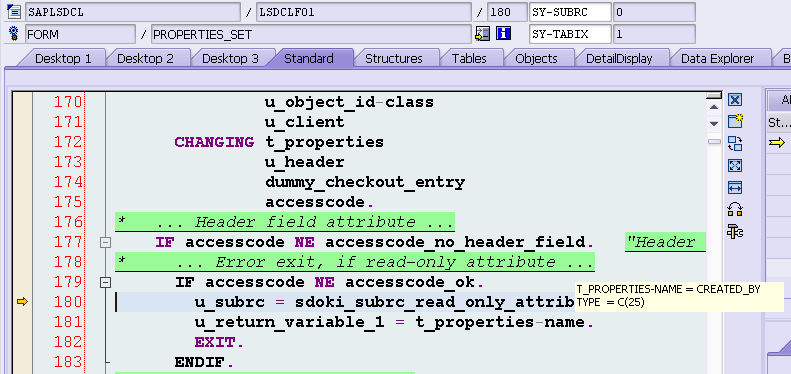This screenshot has width=791, height=374.
Task: Click the editor vertical scrollbar thumb
Action: point(714,142)
